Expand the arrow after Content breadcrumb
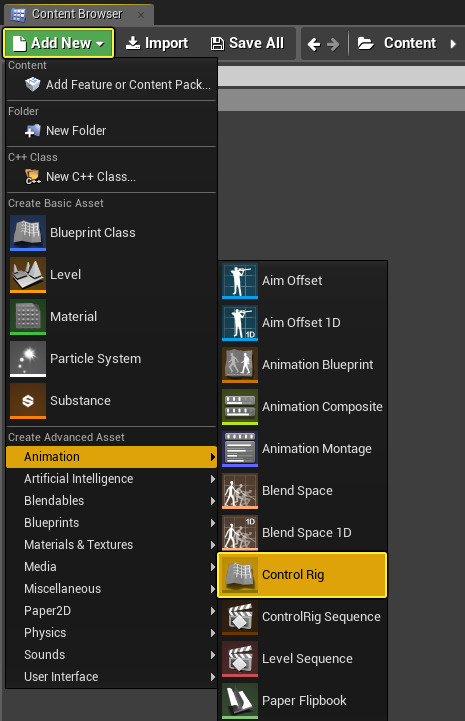 click(x=453, y=44)
